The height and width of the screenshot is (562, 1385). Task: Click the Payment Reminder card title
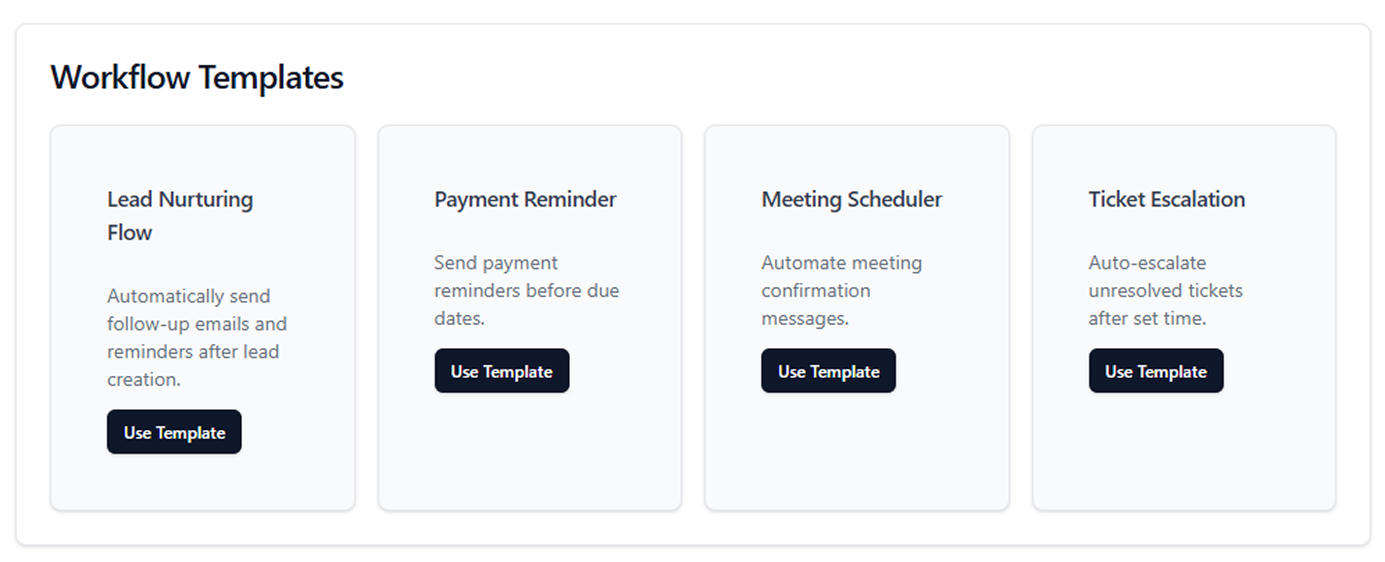coord(525,199)
